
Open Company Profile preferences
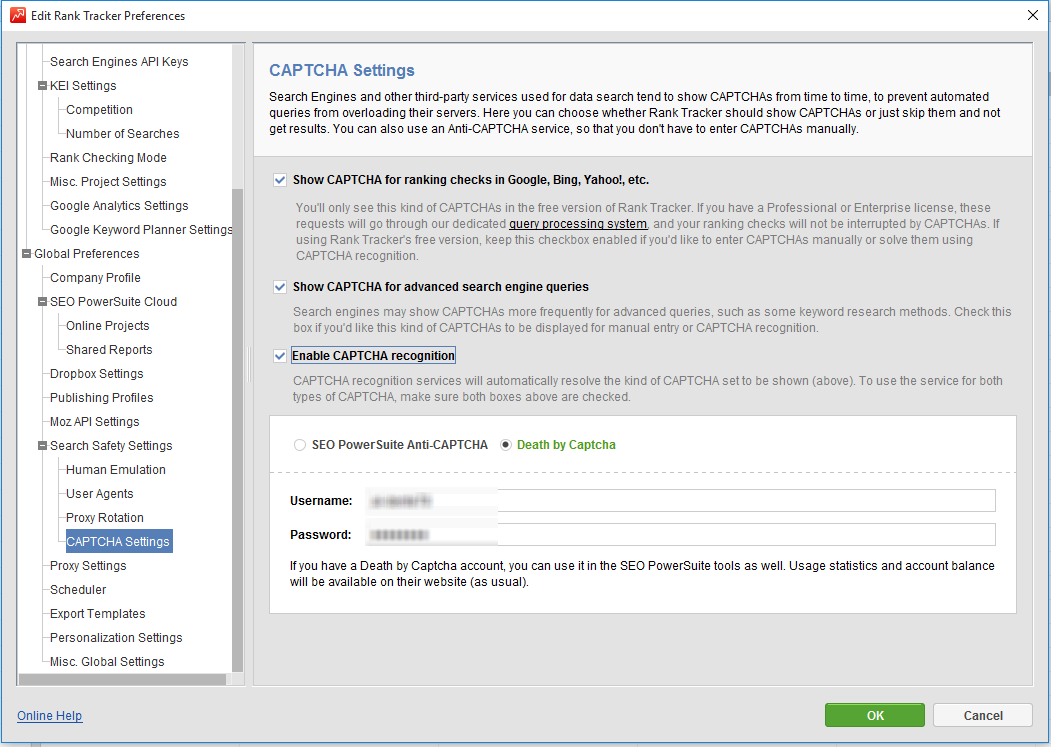click(95, 278)
